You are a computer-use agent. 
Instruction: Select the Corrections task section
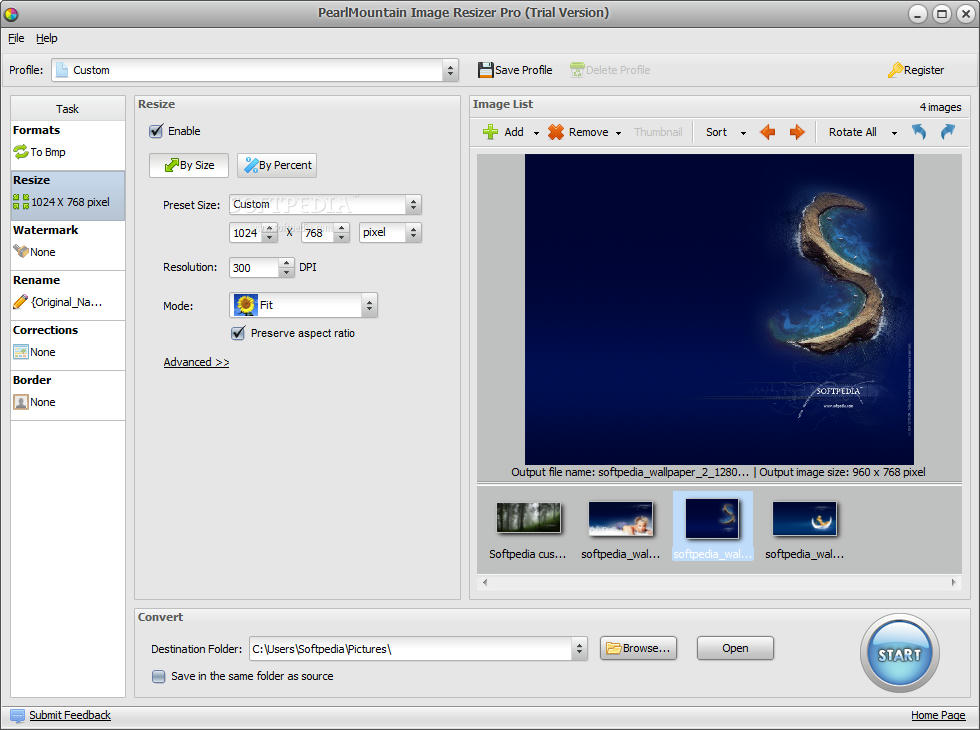68,345
